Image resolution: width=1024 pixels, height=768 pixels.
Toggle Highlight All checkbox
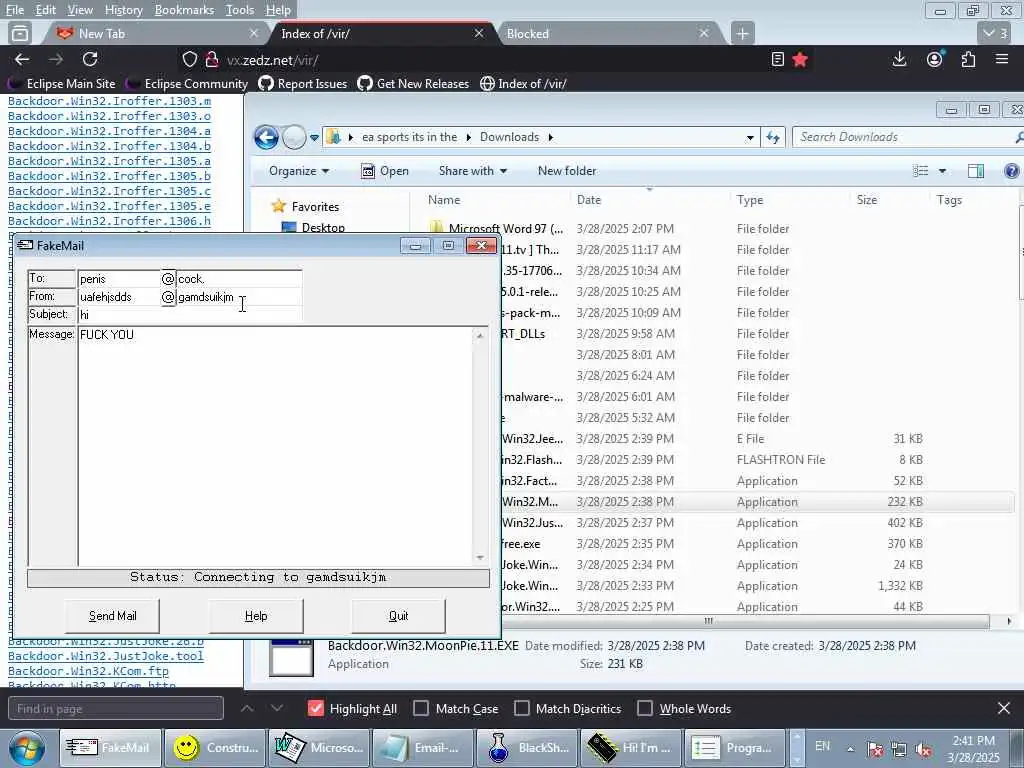click(x=315, y=709)
